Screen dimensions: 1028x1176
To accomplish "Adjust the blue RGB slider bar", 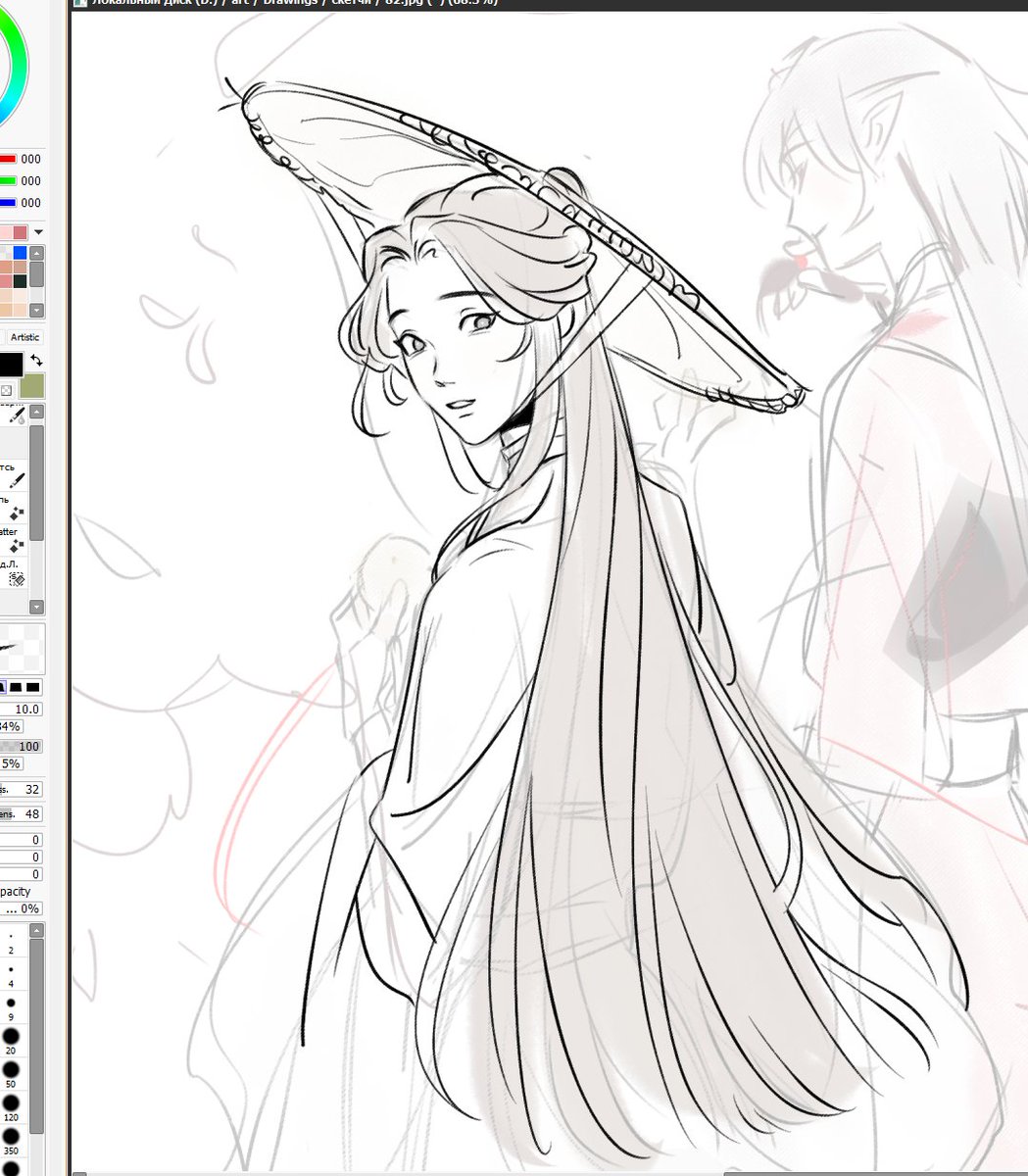I will [8, 203].
